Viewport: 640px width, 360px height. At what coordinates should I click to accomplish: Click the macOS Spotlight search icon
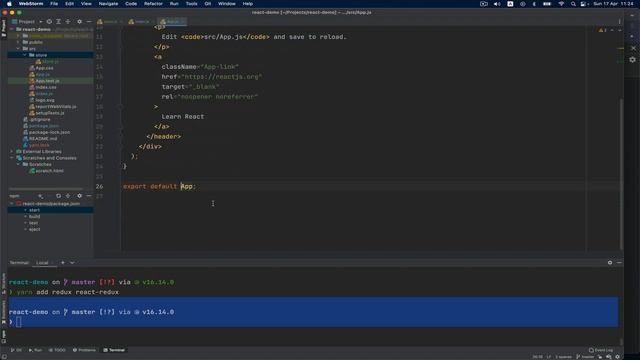click(x=573, y=4)
